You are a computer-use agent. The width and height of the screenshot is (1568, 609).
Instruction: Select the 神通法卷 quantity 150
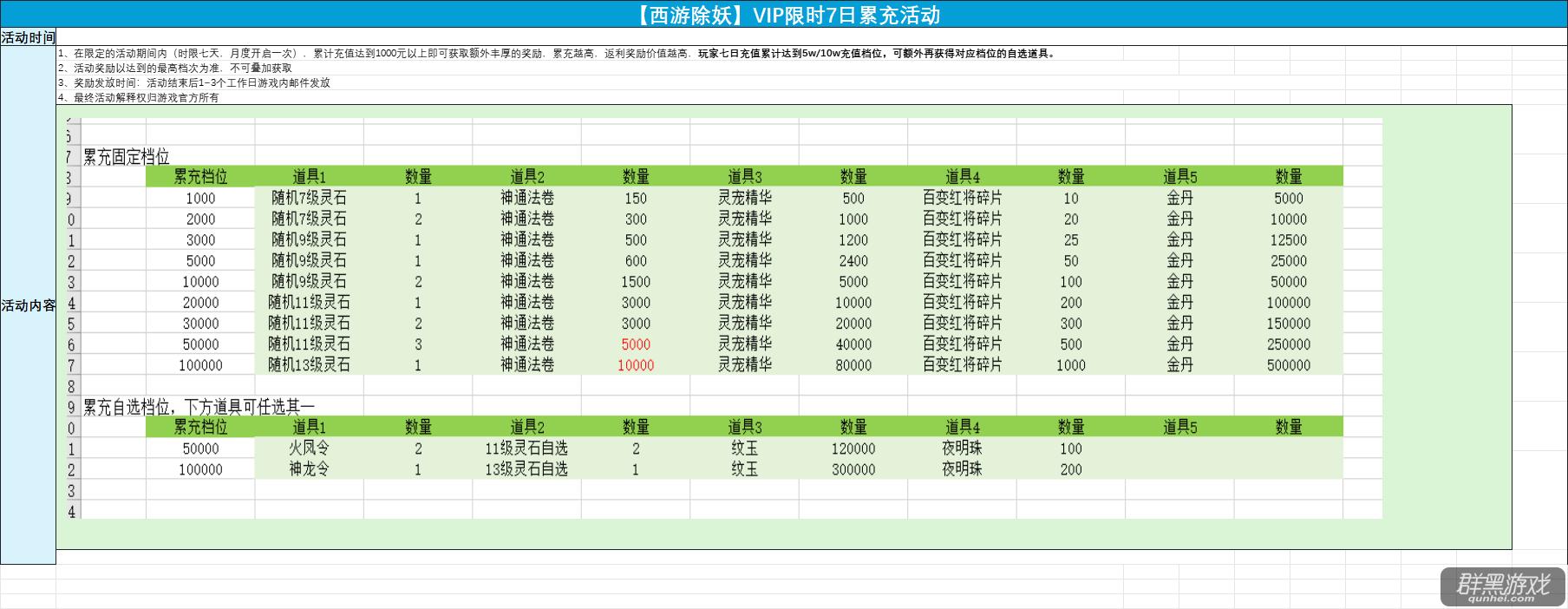tap(636, 198)
